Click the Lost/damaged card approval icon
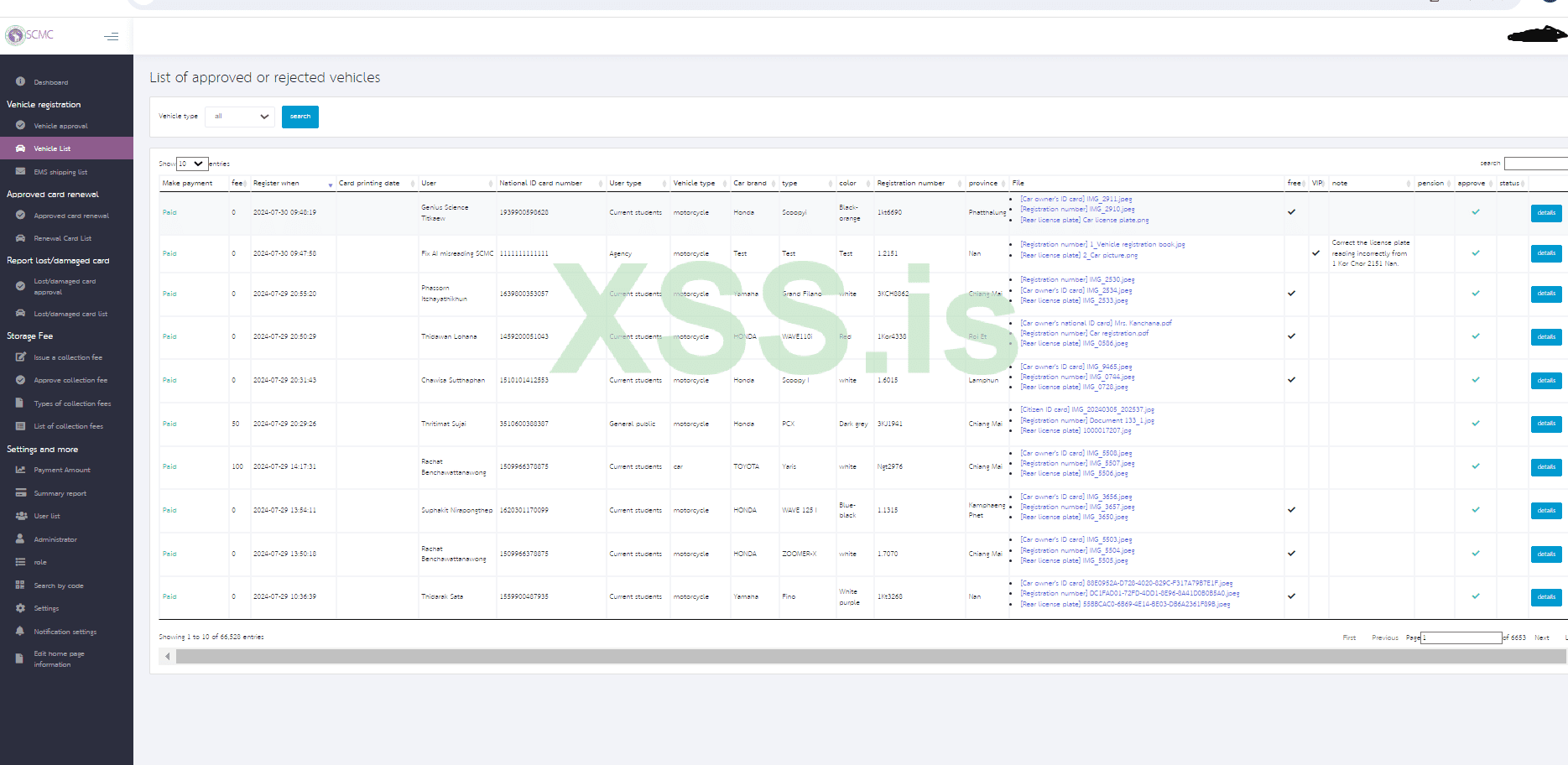This screenshot has height=765, width=1568. [20, 286]
